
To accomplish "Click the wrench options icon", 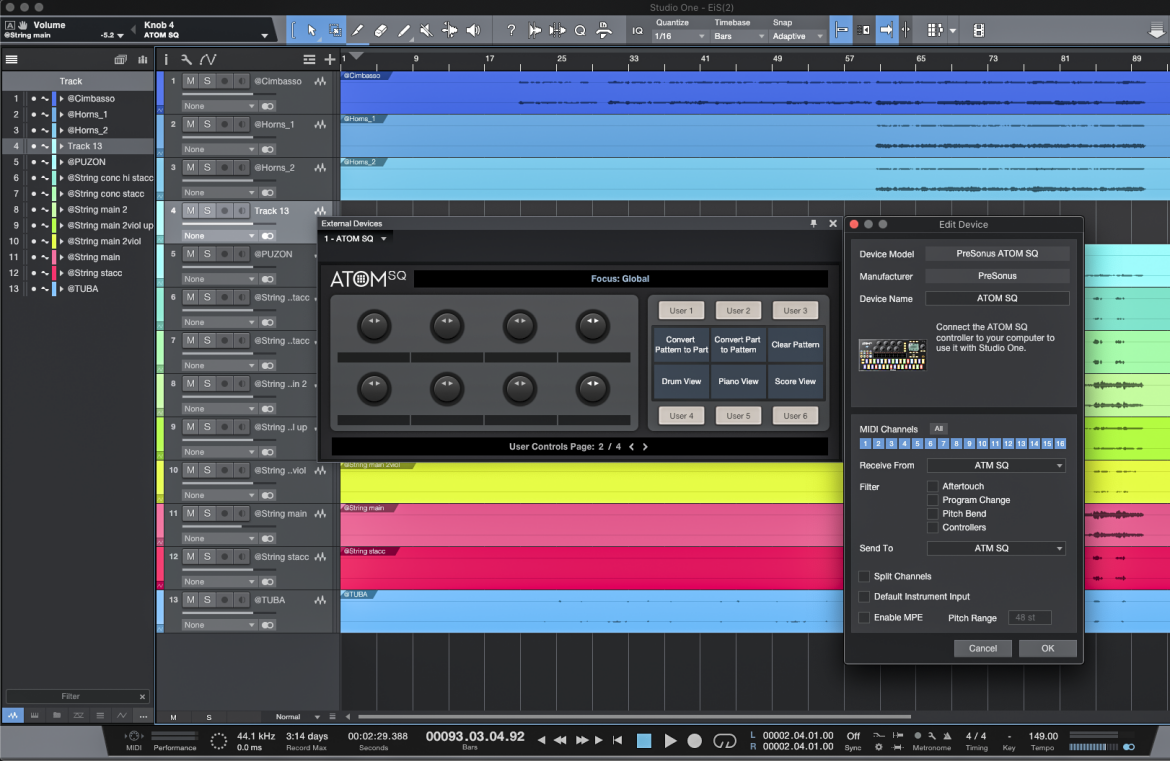I will 187,60.
